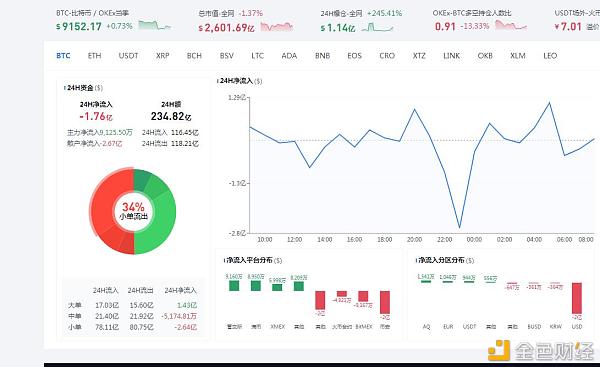This screenshot has width=600, height=367.
Task: Open the LINK coin tab
Action: [452, 56]
